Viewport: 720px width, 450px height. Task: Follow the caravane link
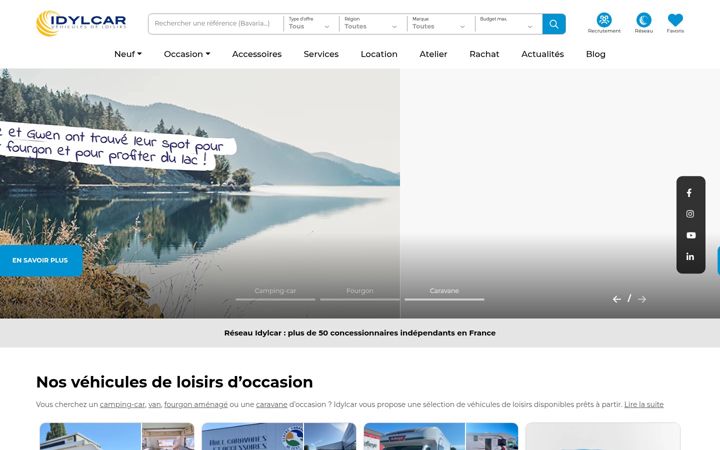[271, 405]
